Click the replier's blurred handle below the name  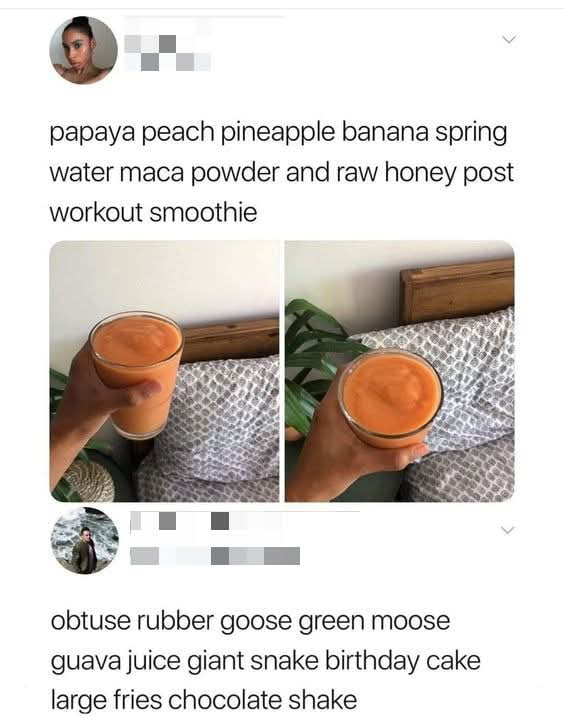[x=215, y=556]
